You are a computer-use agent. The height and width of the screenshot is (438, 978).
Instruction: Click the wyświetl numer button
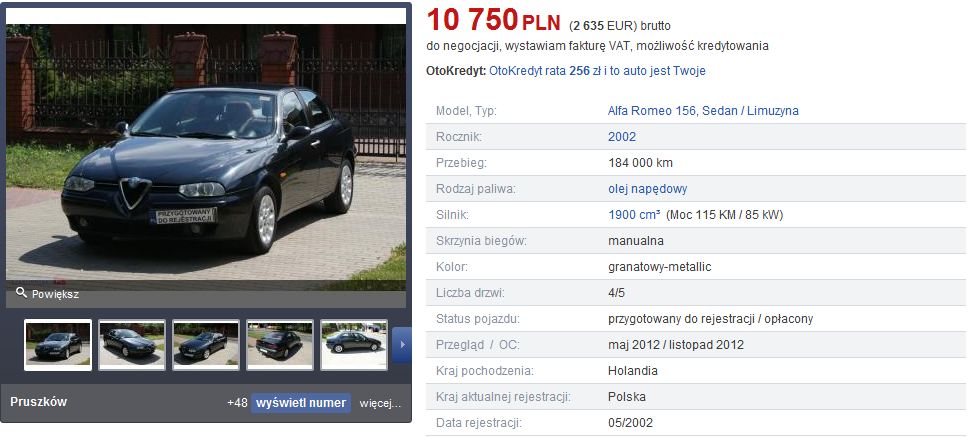click(x=301, y=403)
